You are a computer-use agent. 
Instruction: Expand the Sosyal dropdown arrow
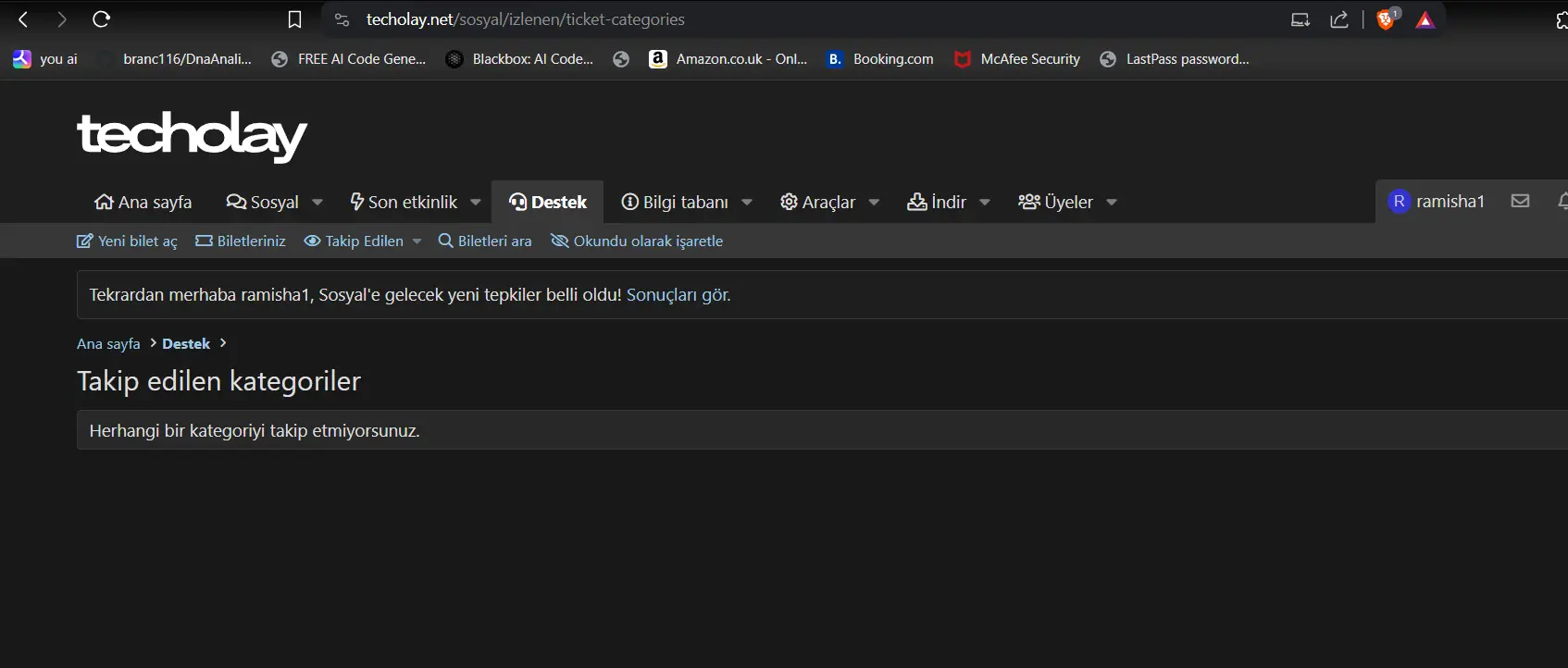[317, 202]
